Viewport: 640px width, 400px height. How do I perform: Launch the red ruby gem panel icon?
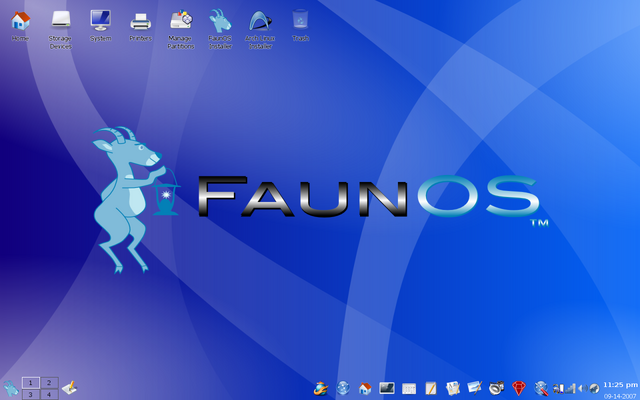(519, 388)
